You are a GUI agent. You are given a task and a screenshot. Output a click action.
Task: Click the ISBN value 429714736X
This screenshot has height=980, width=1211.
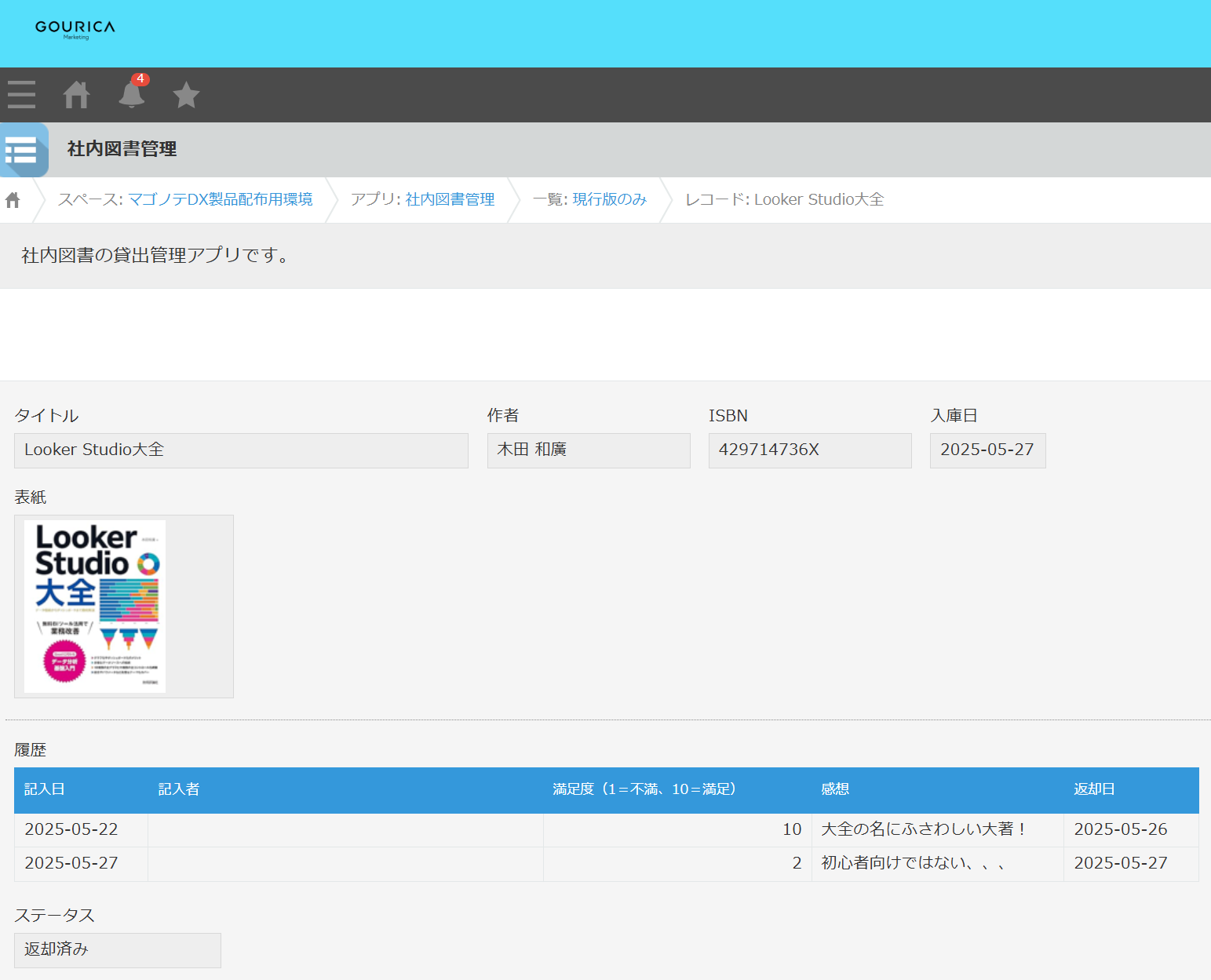(810, 450)
